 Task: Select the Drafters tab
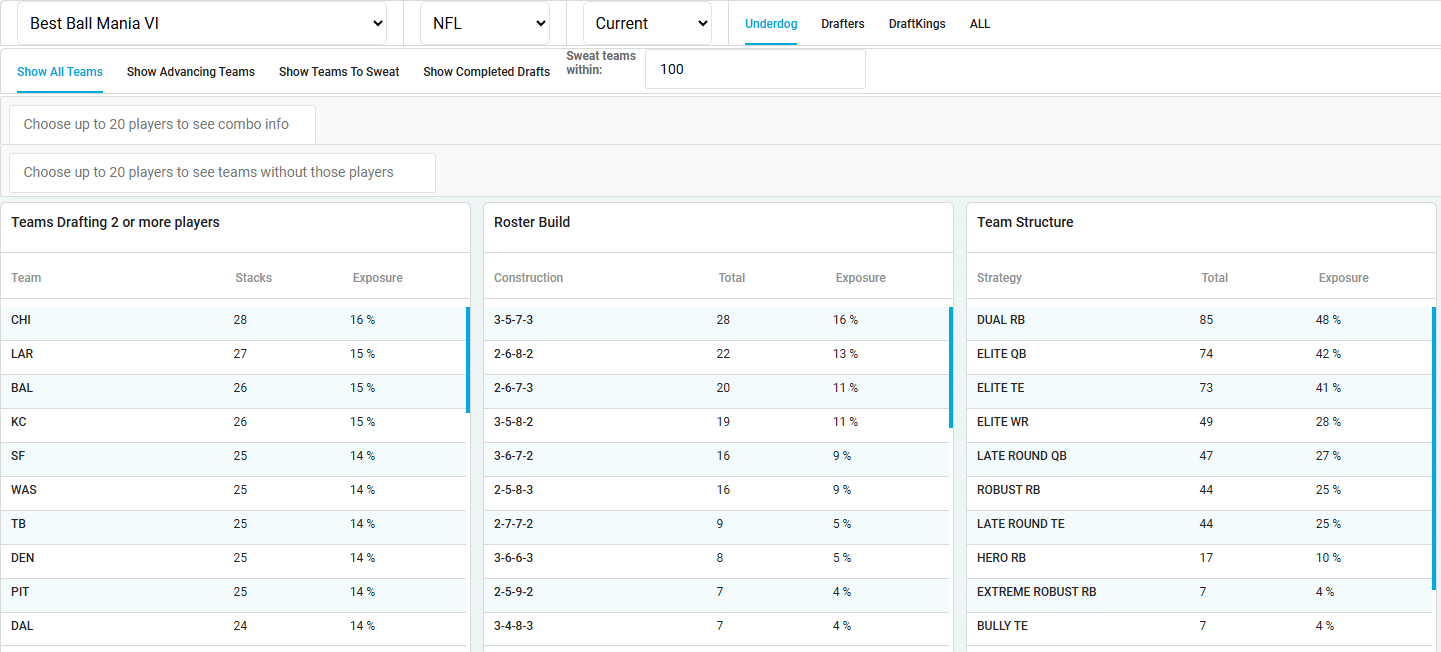pos(842,24)
